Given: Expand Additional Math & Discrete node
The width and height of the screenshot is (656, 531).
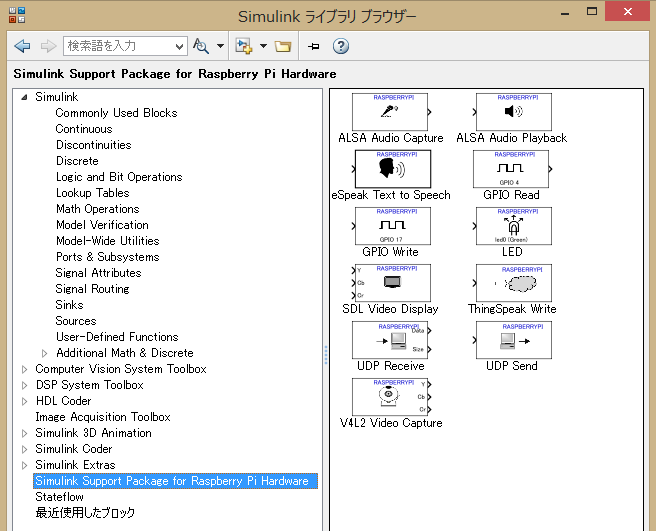Looking at the screenshot, I should (x=45, y=353).
